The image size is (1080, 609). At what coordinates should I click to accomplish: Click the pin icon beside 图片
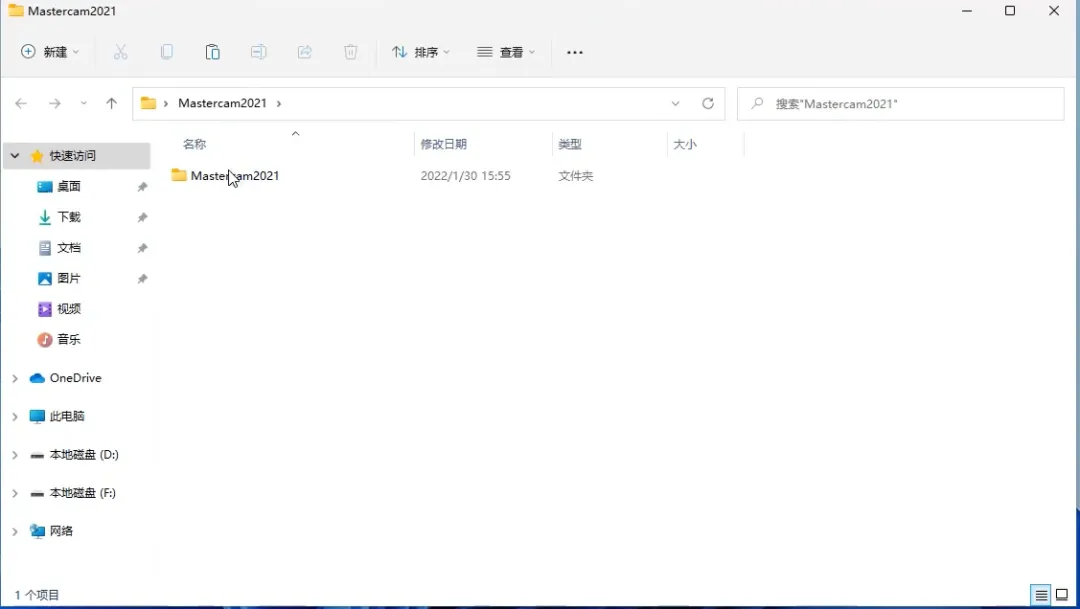(142, 278)
